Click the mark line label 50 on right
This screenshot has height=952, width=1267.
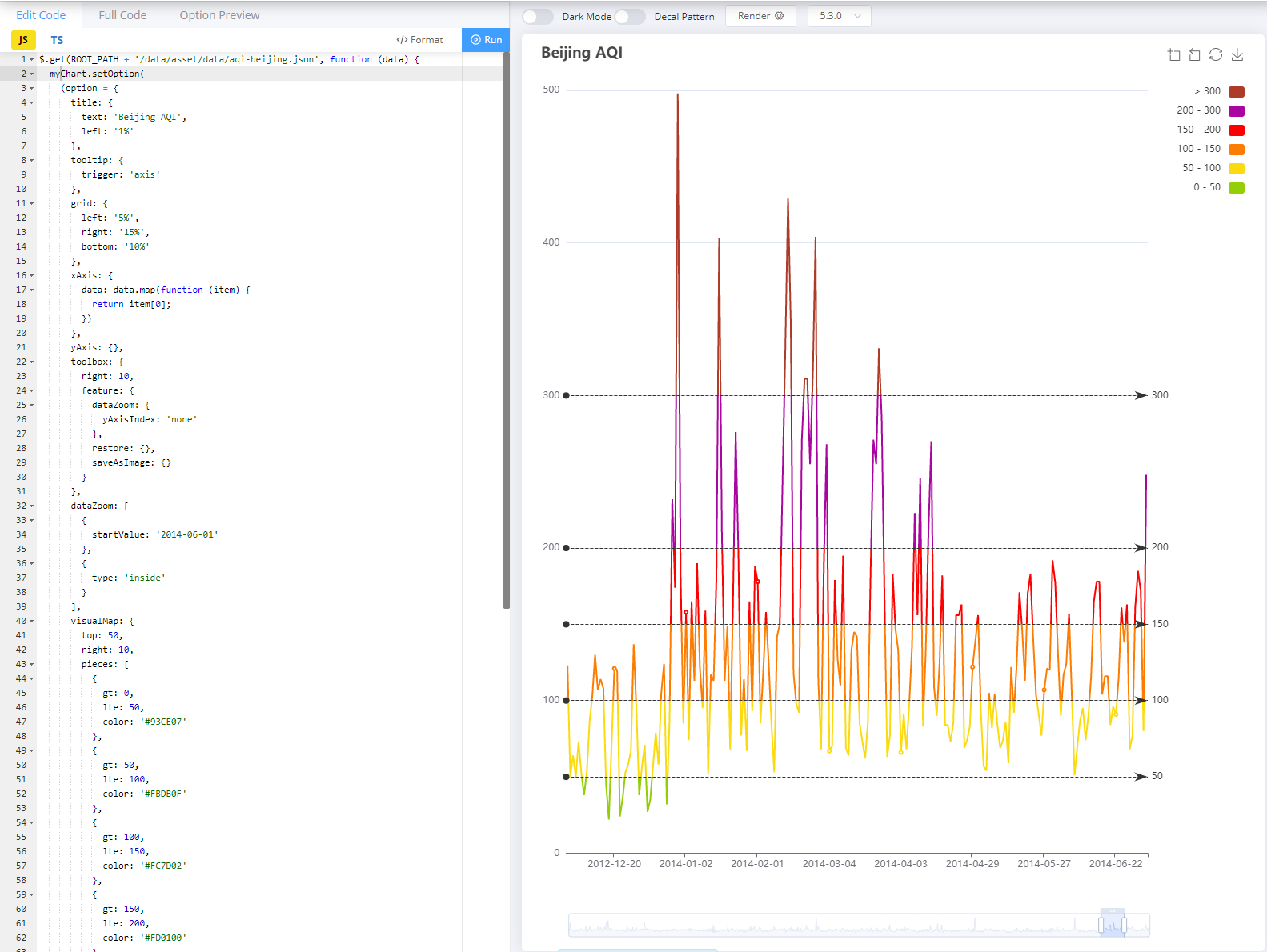(1157, 776)
